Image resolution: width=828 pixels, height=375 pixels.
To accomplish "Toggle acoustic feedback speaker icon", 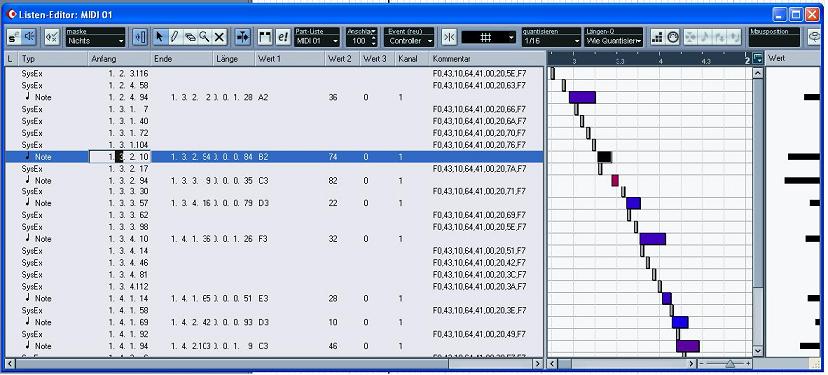I will coord(29,37).
